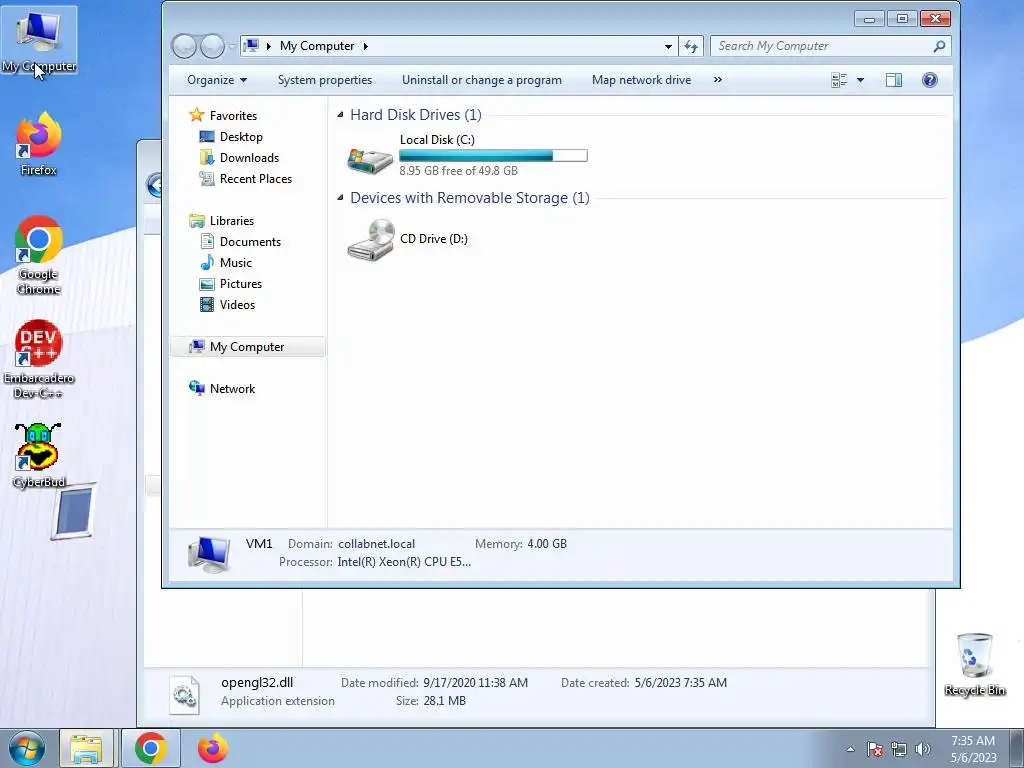Click the Local Disk (C:) drive icon
The image size is (1024, 768).
tap(370, 159)
